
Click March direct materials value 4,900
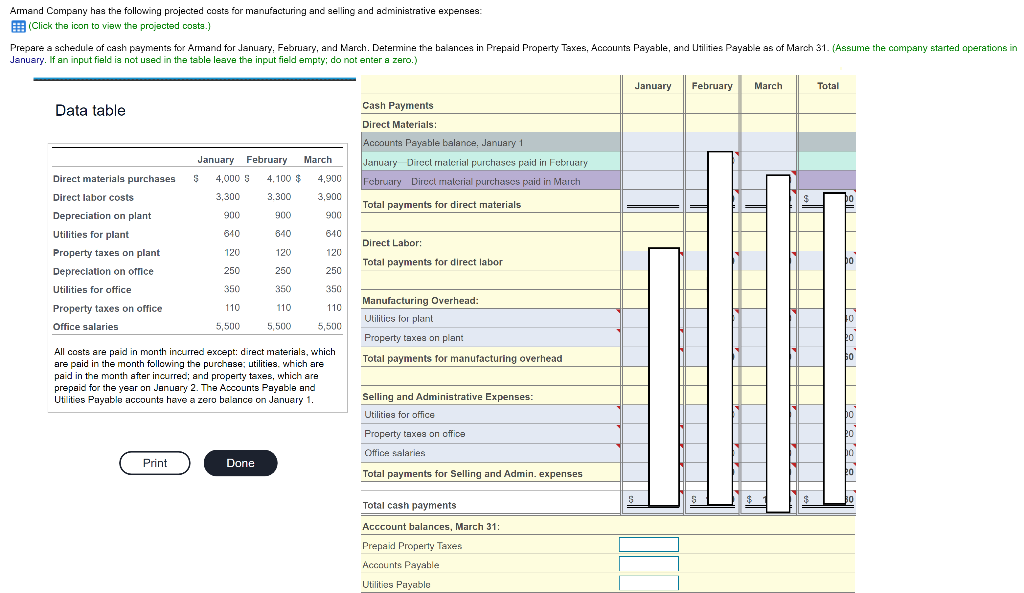coord(330,178)
